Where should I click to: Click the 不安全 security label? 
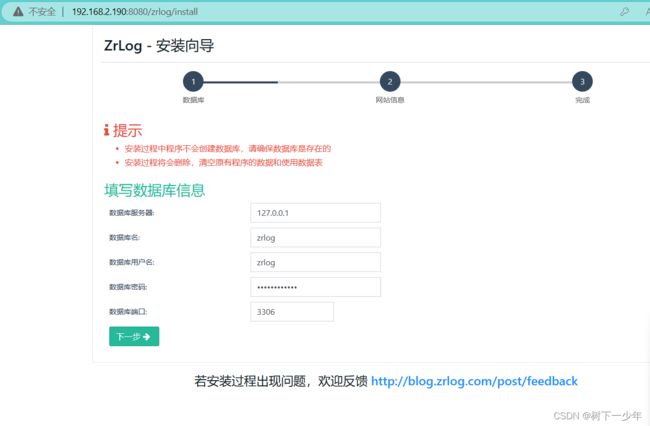tap(42, 12)
